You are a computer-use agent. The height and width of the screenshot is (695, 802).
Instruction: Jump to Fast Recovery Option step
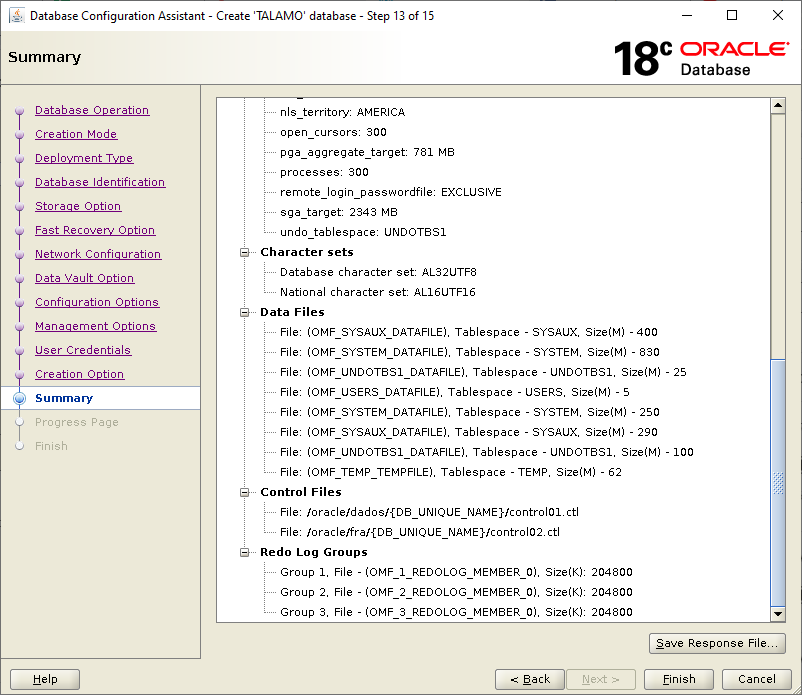coord(95,230)
